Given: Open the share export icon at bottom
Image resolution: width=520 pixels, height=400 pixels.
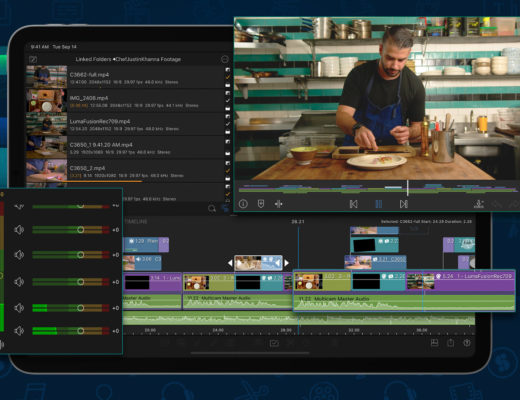Looking at the screenshot, I should 451,343.
